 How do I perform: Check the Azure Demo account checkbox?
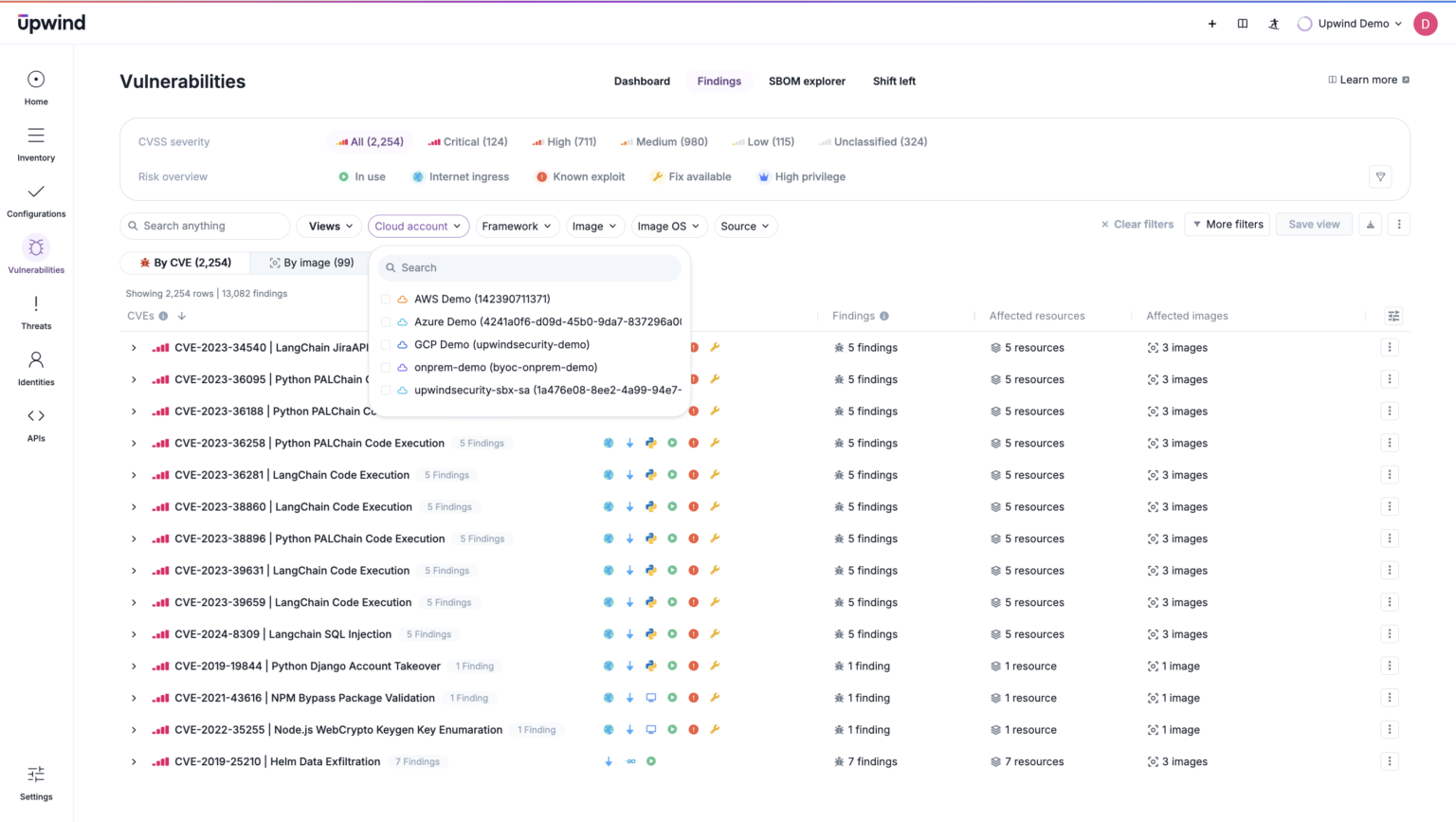click(385, 321)
